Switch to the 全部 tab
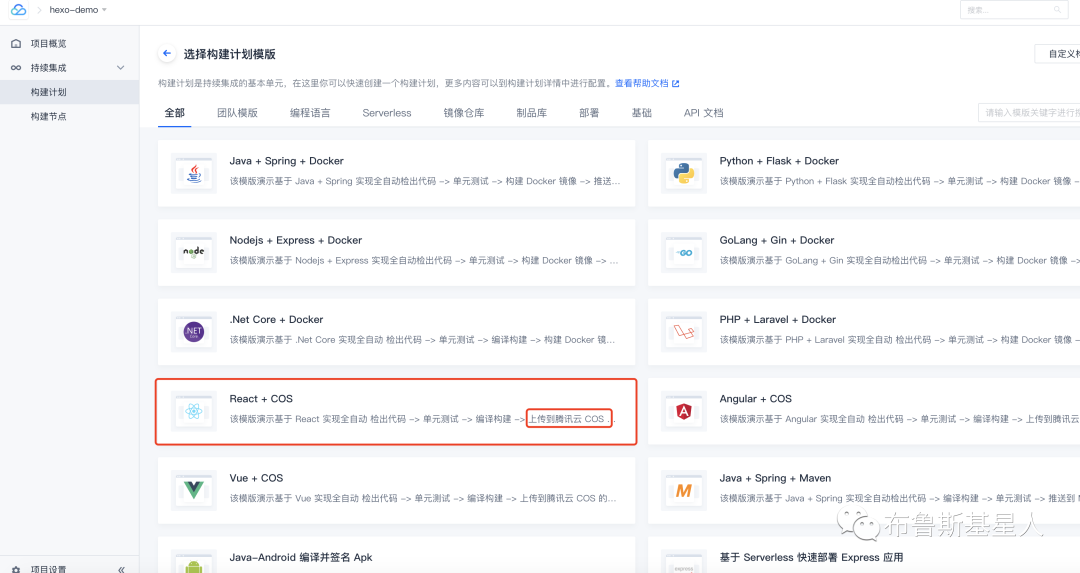Image resolution: width=1080 pixels, height=573 pixels. pyautogui.click(x=174, y=112)
